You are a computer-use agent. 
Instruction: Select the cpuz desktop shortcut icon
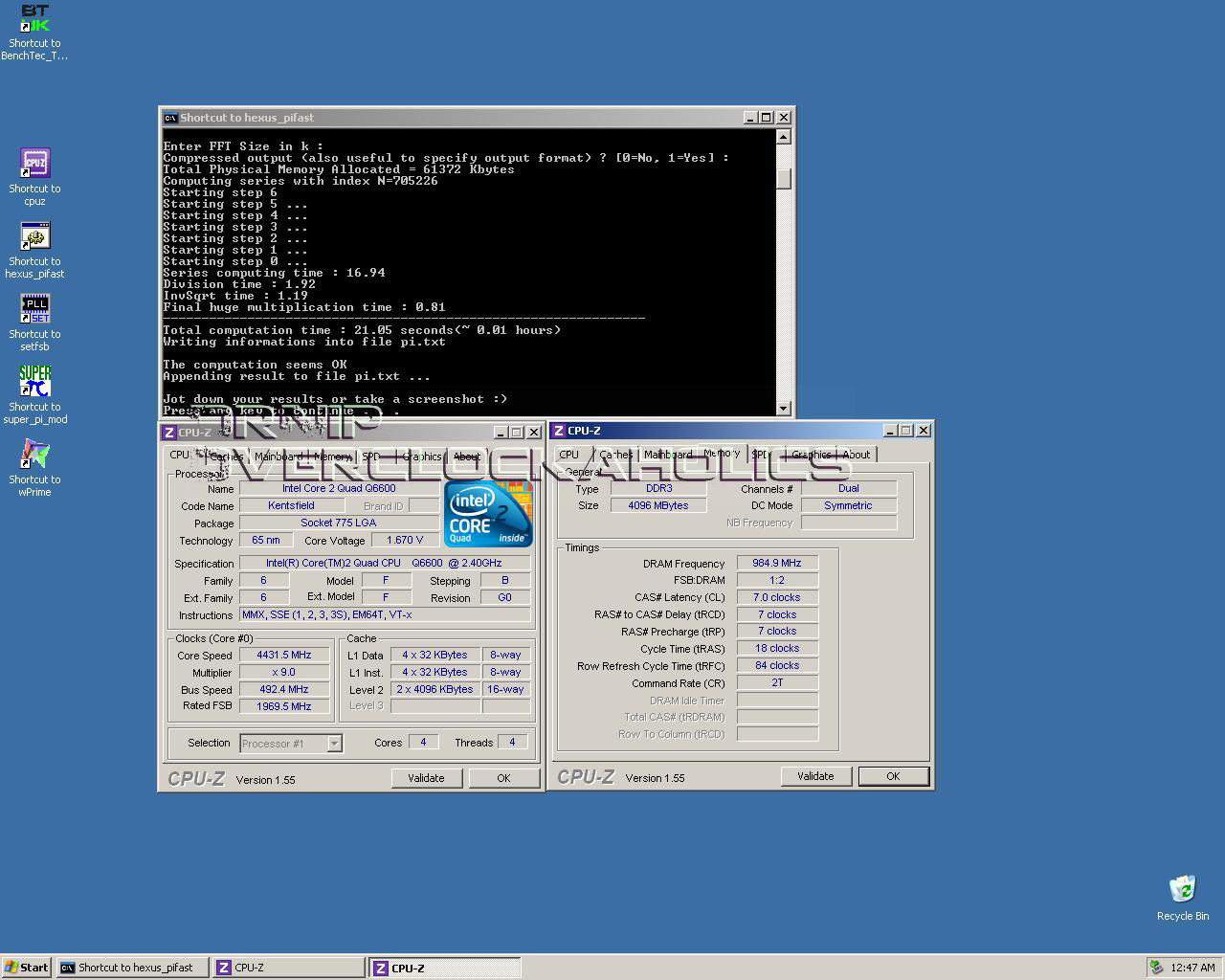[34, 164]
